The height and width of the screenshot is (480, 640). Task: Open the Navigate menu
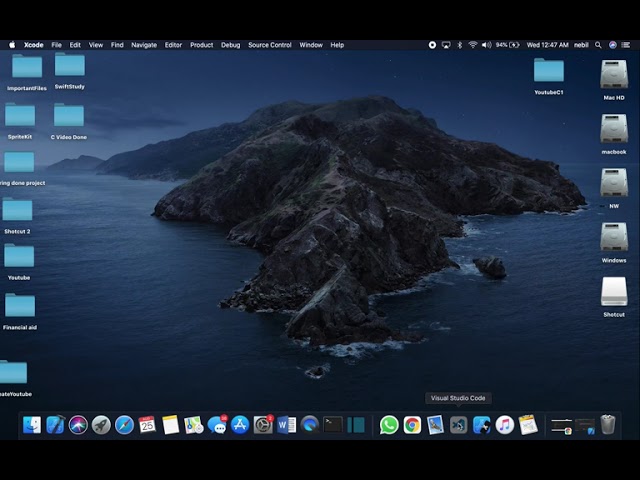[144, 45]
